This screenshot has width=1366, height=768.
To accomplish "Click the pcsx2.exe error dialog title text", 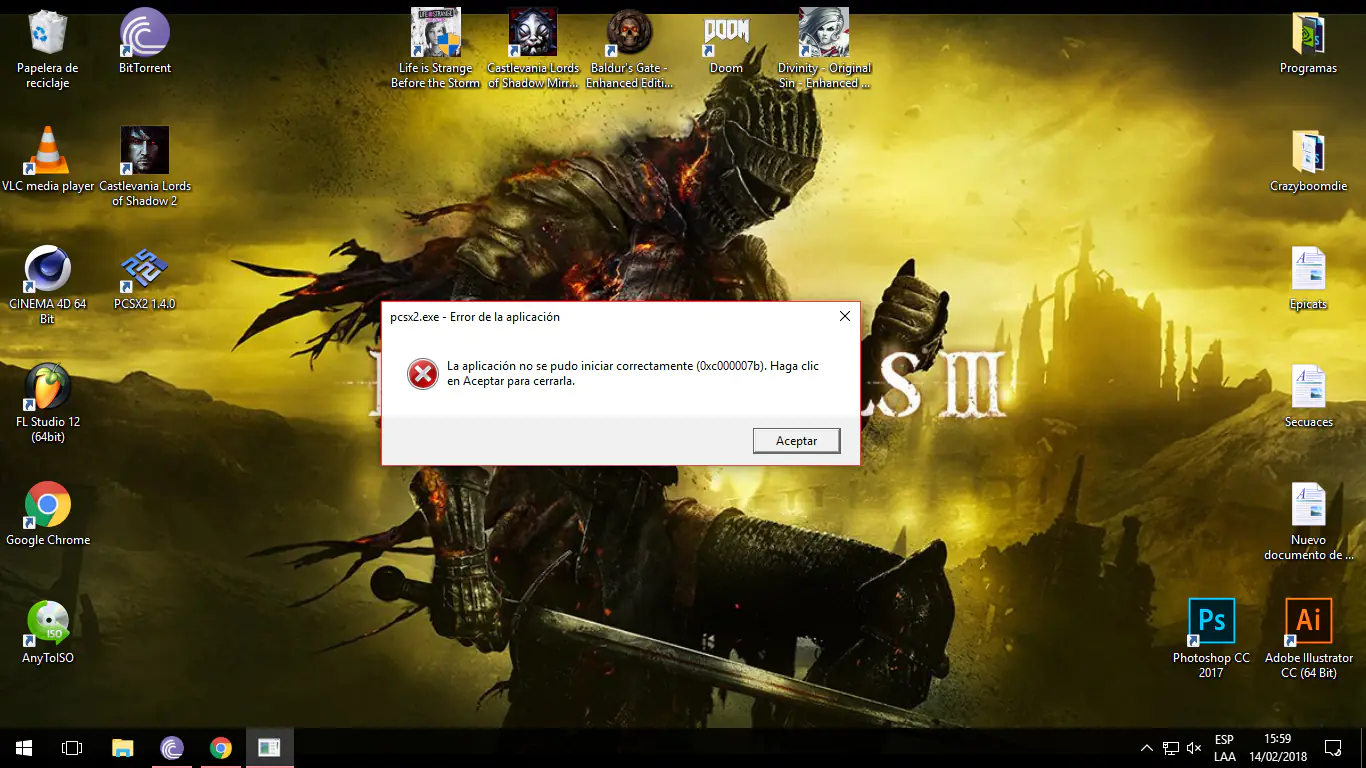I will pyautogui.click(x=475, y=317).
